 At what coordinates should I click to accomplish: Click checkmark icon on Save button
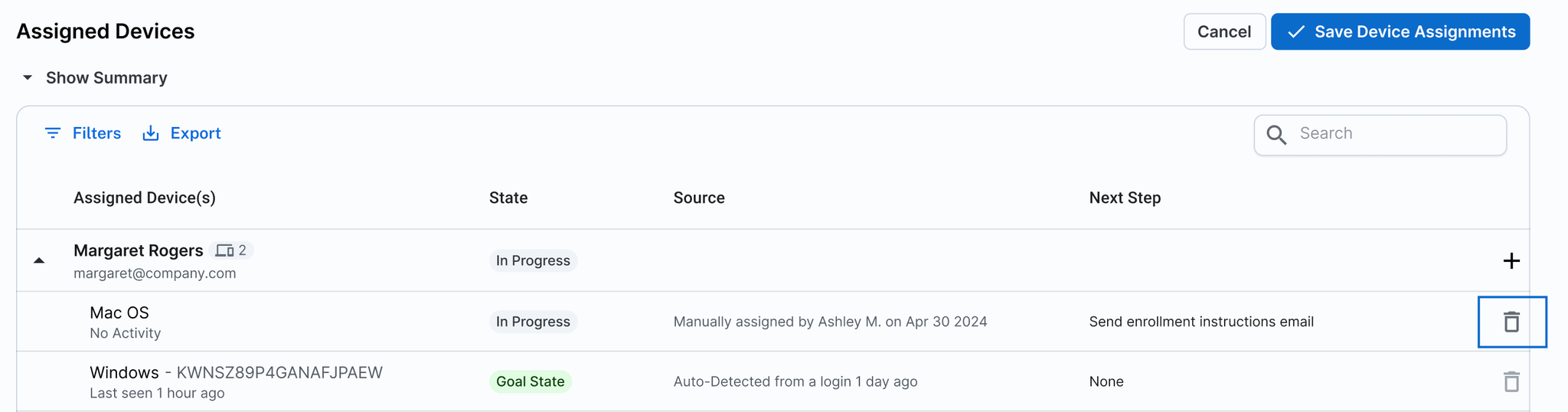(1295, 32)
